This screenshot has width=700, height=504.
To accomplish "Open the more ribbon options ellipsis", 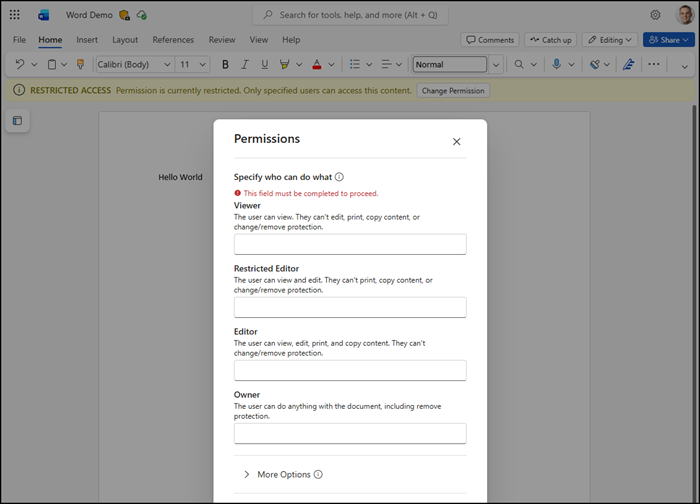I will [654, 64].
